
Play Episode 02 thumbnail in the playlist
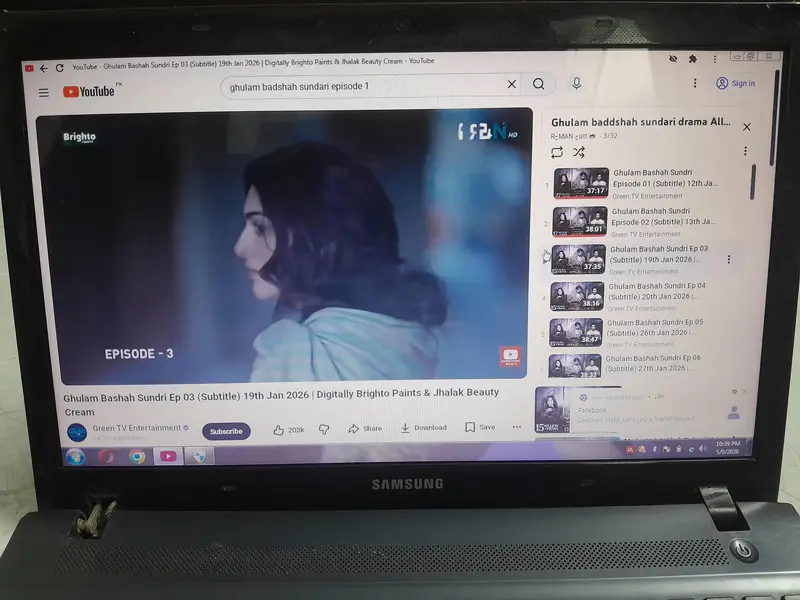point(580,221)
